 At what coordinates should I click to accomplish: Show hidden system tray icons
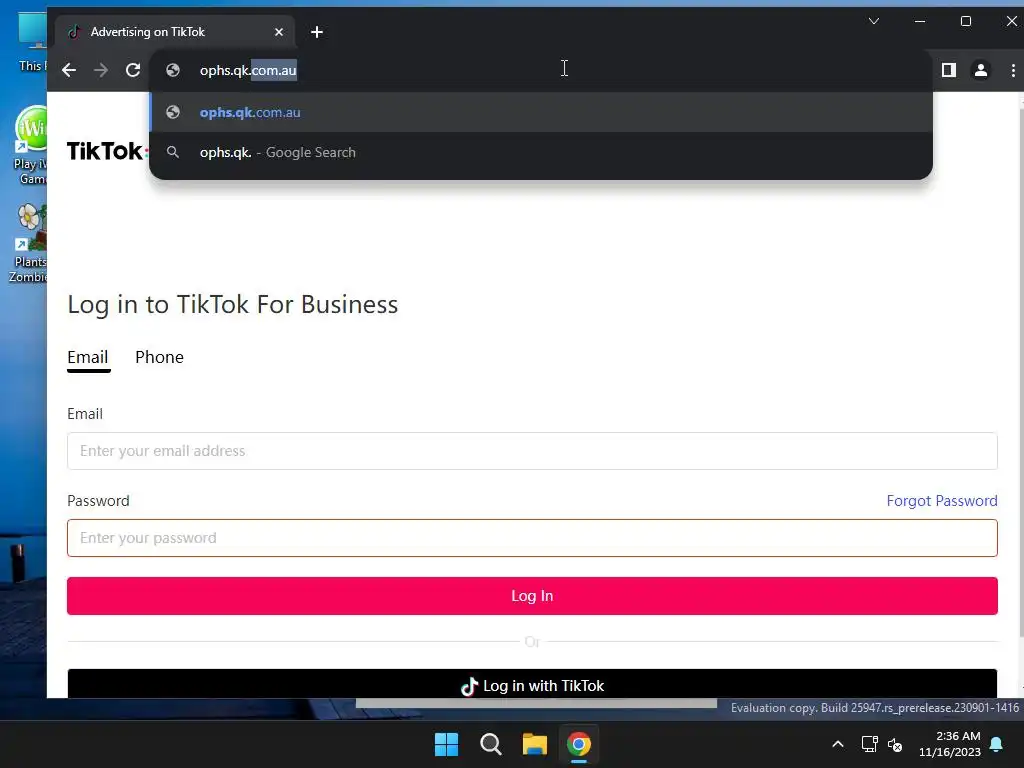pyautogui.click(x=838, y=744)
